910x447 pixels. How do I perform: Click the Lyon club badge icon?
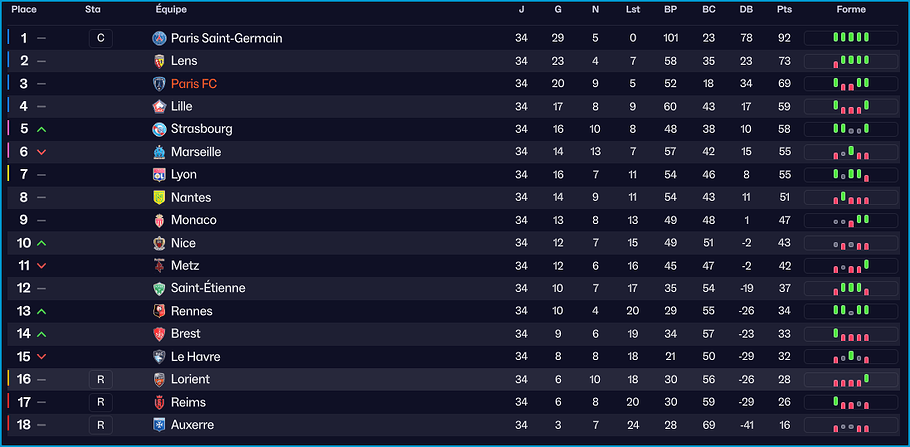click(x=159, y=175)
